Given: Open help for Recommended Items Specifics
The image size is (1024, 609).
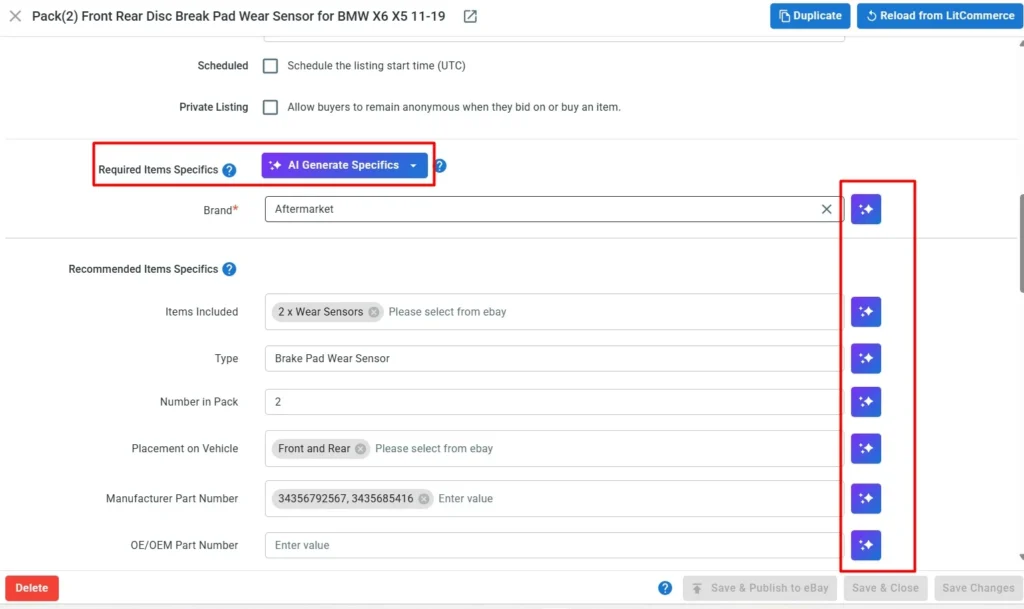Looking at the screenshot, I should (x=229, y=269).
